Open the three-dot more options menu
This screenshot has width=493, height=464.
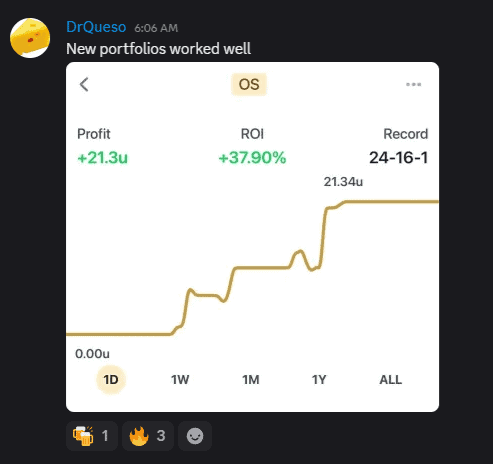coord(413,84)
